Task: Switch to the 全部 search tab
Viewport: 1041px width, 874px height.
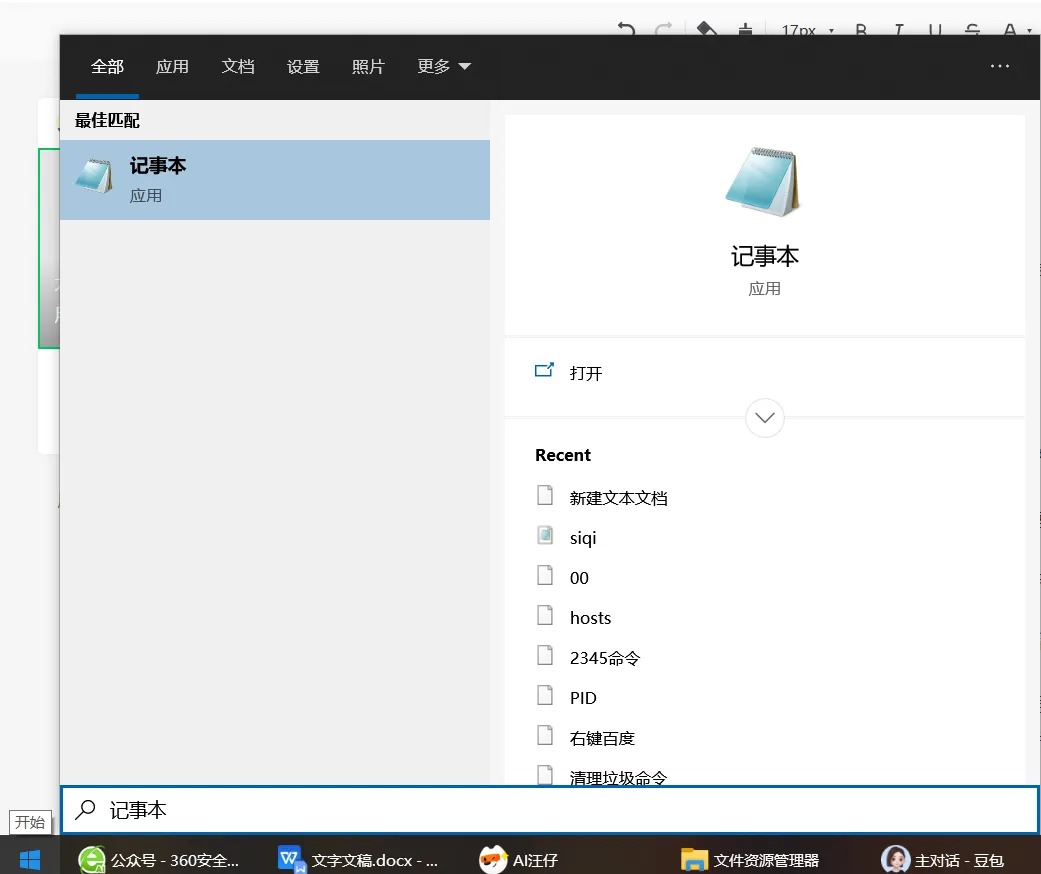Action: tap(107, 66)
